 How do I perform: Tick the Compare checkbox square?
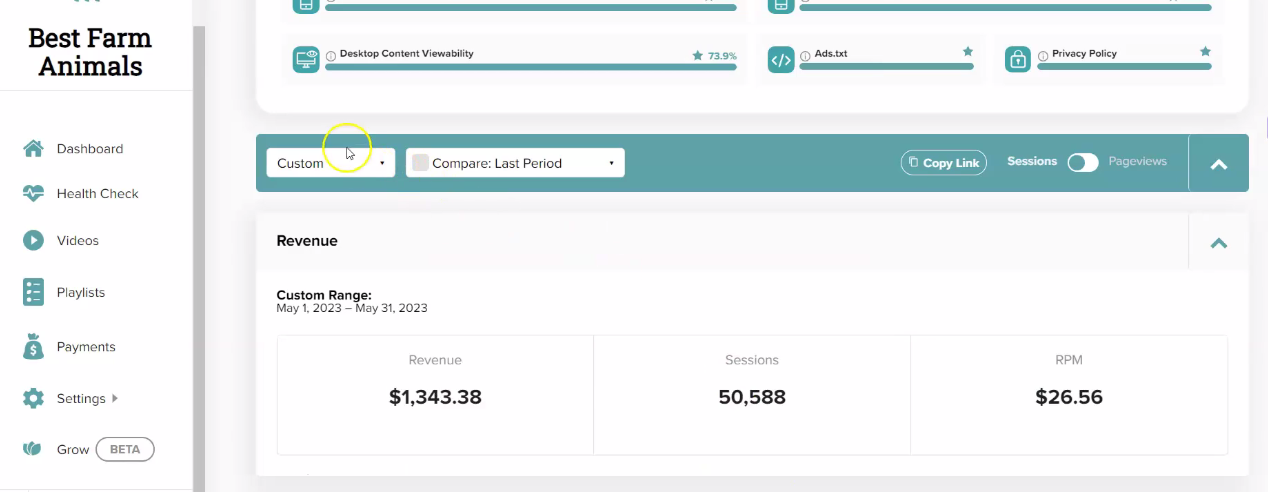pos(421,163)
